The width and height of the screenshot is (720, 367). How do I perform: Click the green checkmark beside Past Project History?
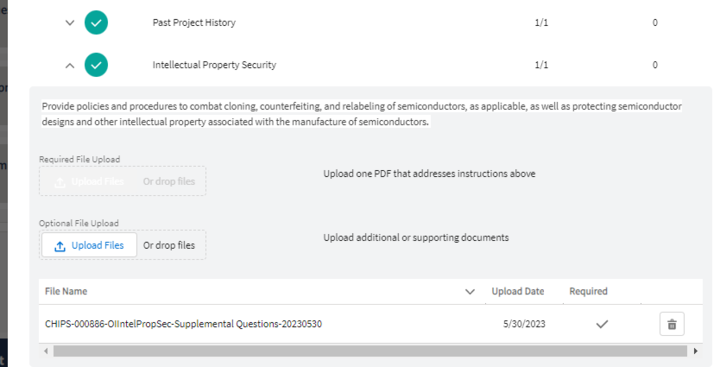[96, 23]
